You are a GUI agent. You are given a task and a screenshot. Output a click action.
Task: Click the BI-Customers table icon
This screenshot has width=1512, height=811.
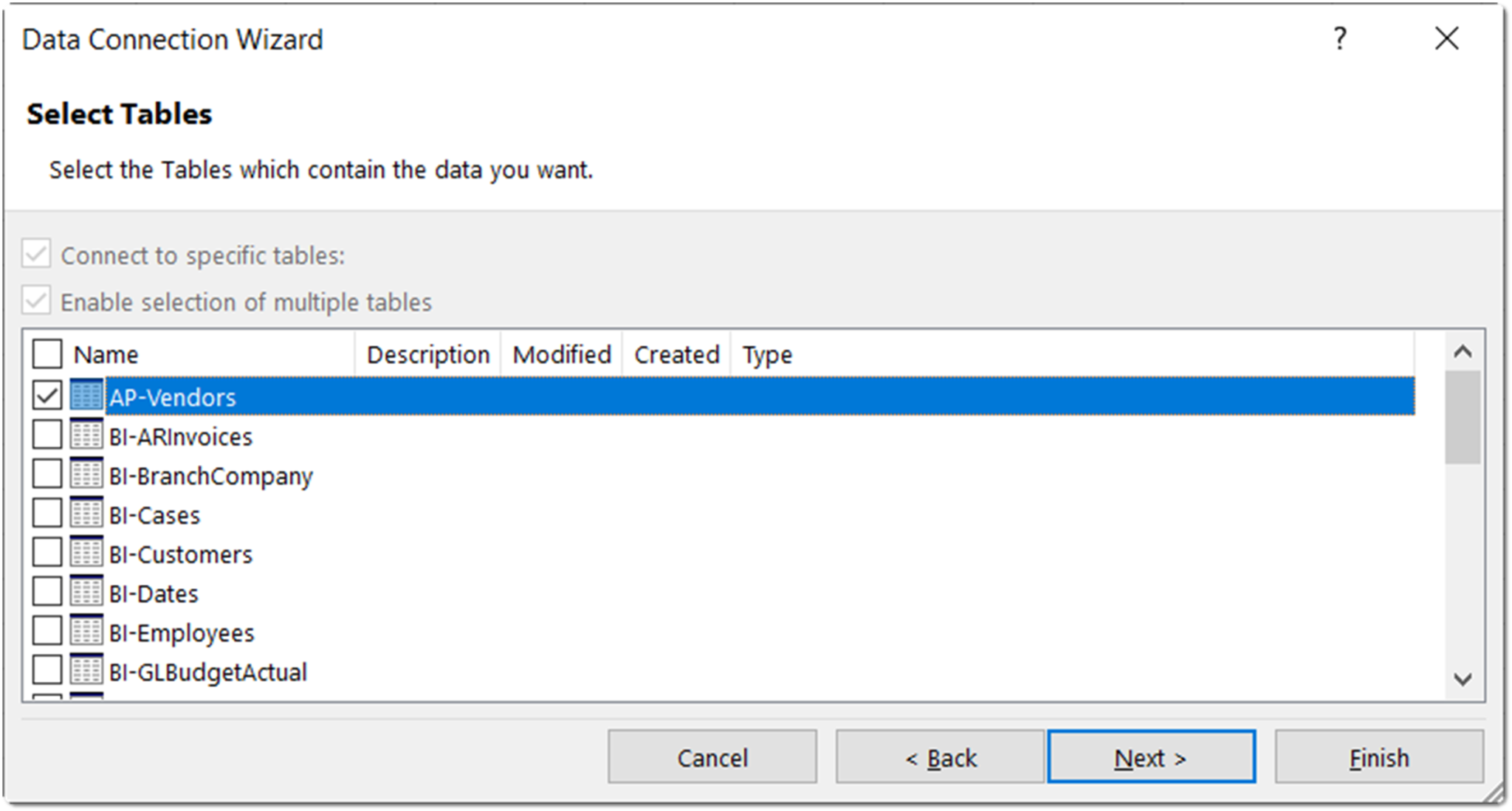point(87,553)
